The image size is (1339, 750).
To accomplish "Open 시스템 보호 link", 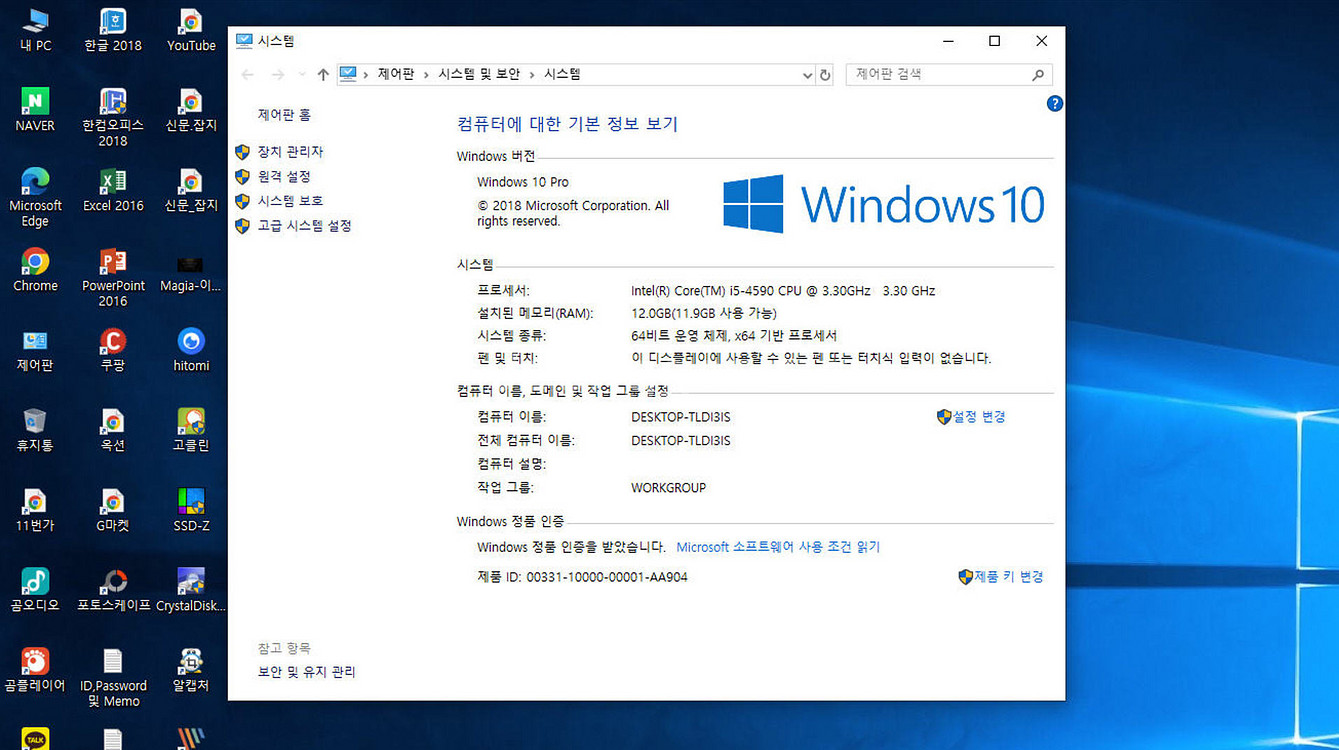I will click(x=290, y=201).
